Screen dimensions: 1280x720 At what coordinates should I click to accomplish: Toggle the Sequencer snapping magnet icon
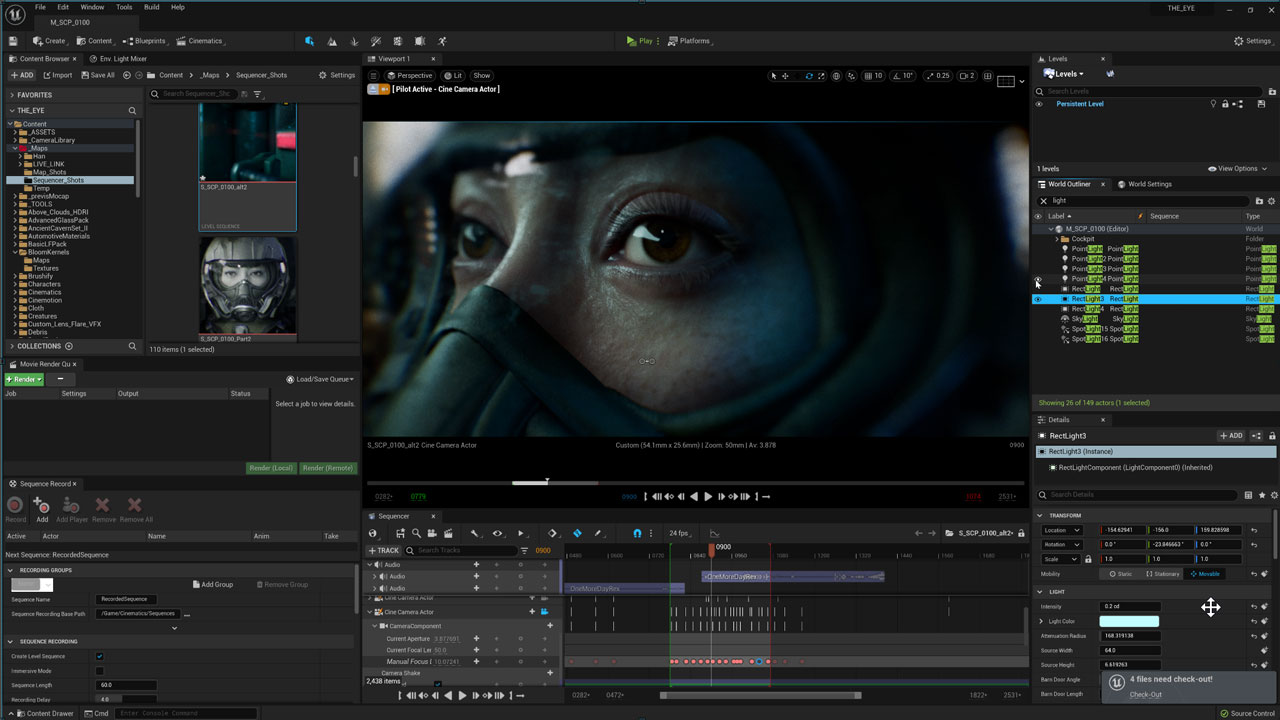(x=637, y=533)
